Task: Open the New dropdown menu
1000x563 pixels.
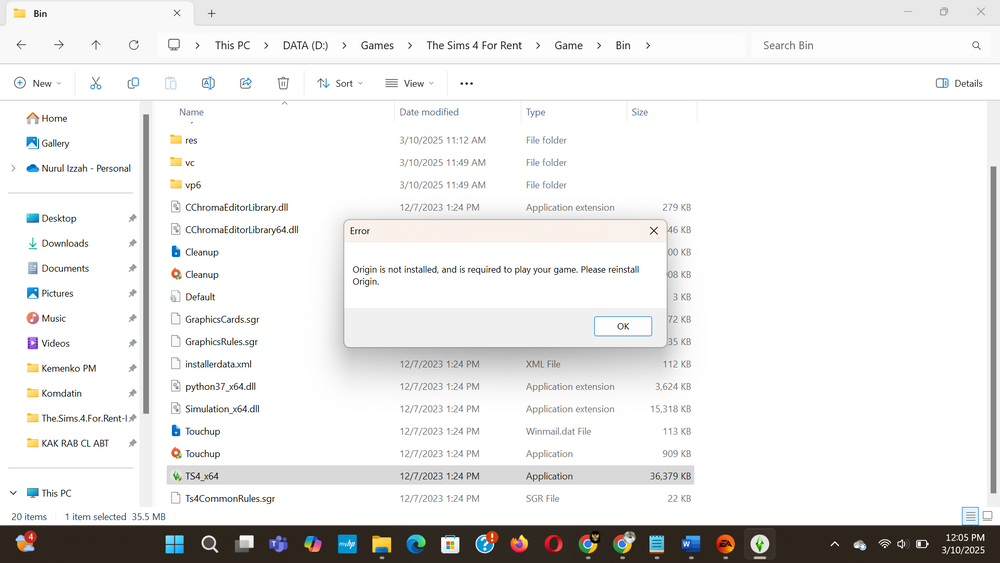Action: [x=38, y=83]
